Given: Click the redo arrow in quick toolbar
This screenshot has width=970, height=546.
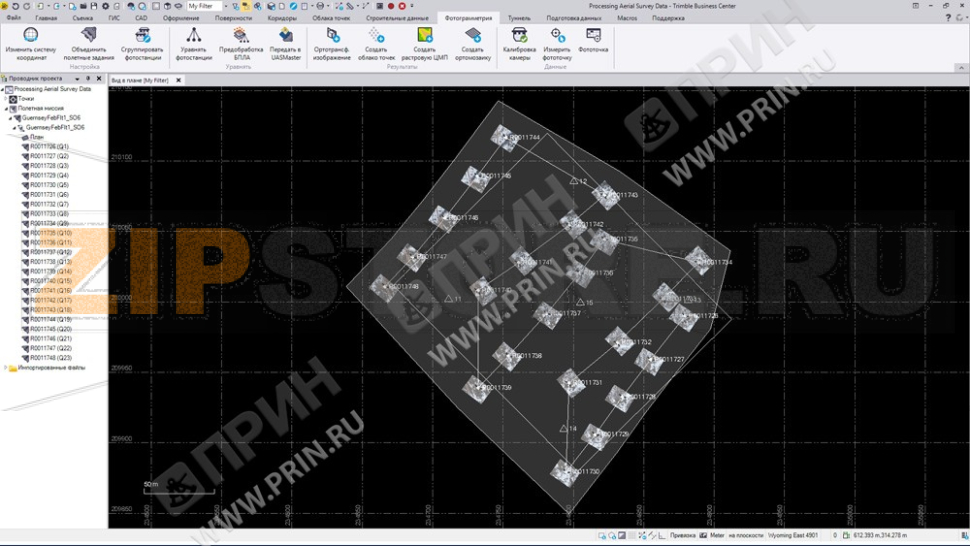Looking at the screenshot, I should pos(27,6).
